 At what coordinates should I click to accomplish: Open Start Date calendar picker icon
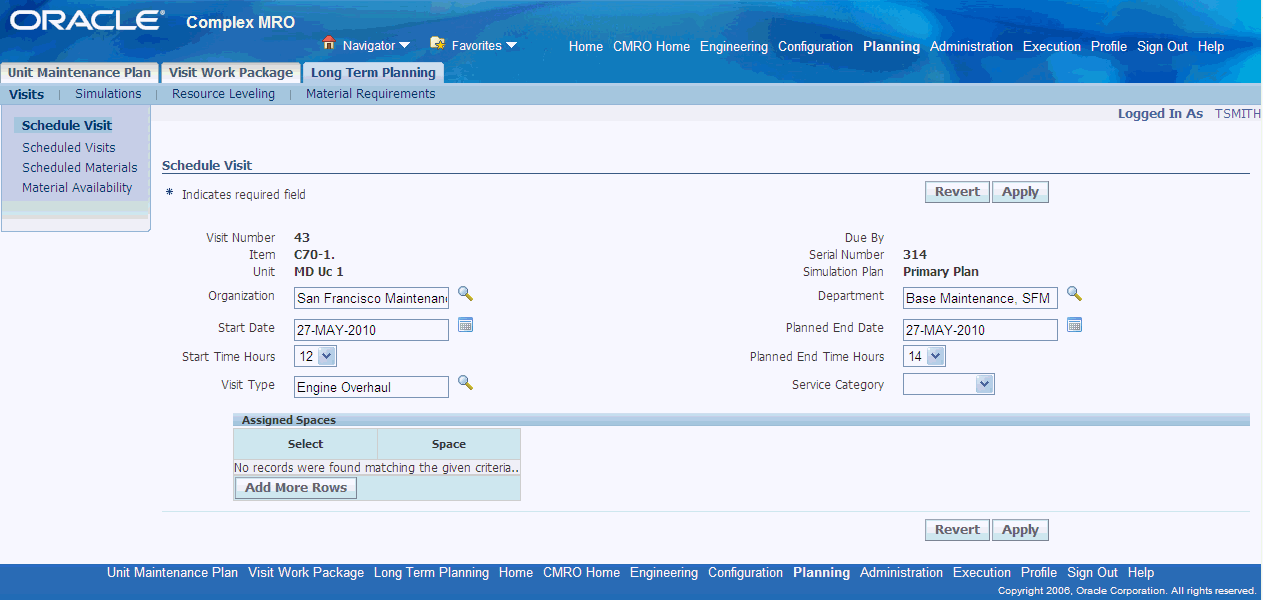point(465,325)
